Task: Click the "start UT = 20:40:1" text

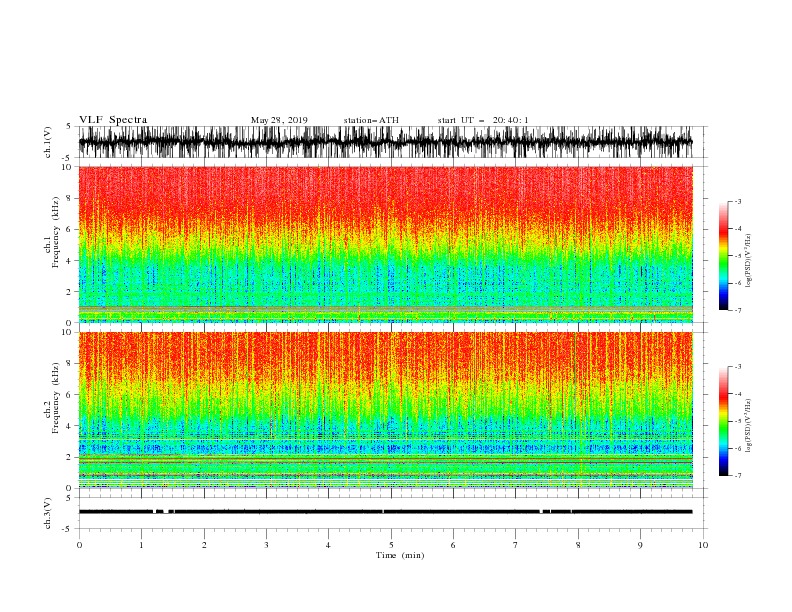Action: 482,120
